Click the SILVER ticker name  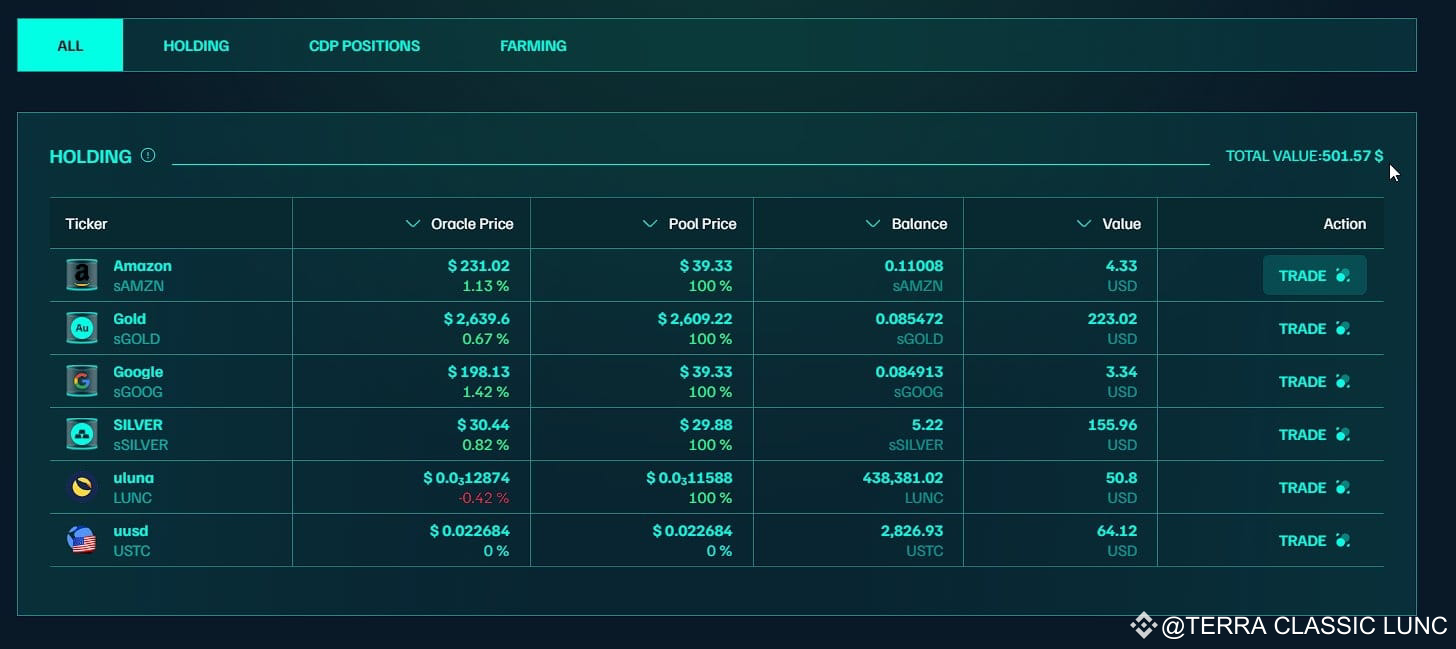(137, 425)
